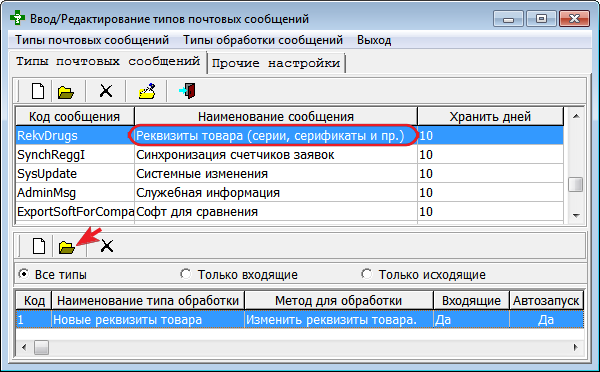Click the '10' days value in the AdminMsg row
Viewport: 600px width, 372px height.
[x=490, y=193]
